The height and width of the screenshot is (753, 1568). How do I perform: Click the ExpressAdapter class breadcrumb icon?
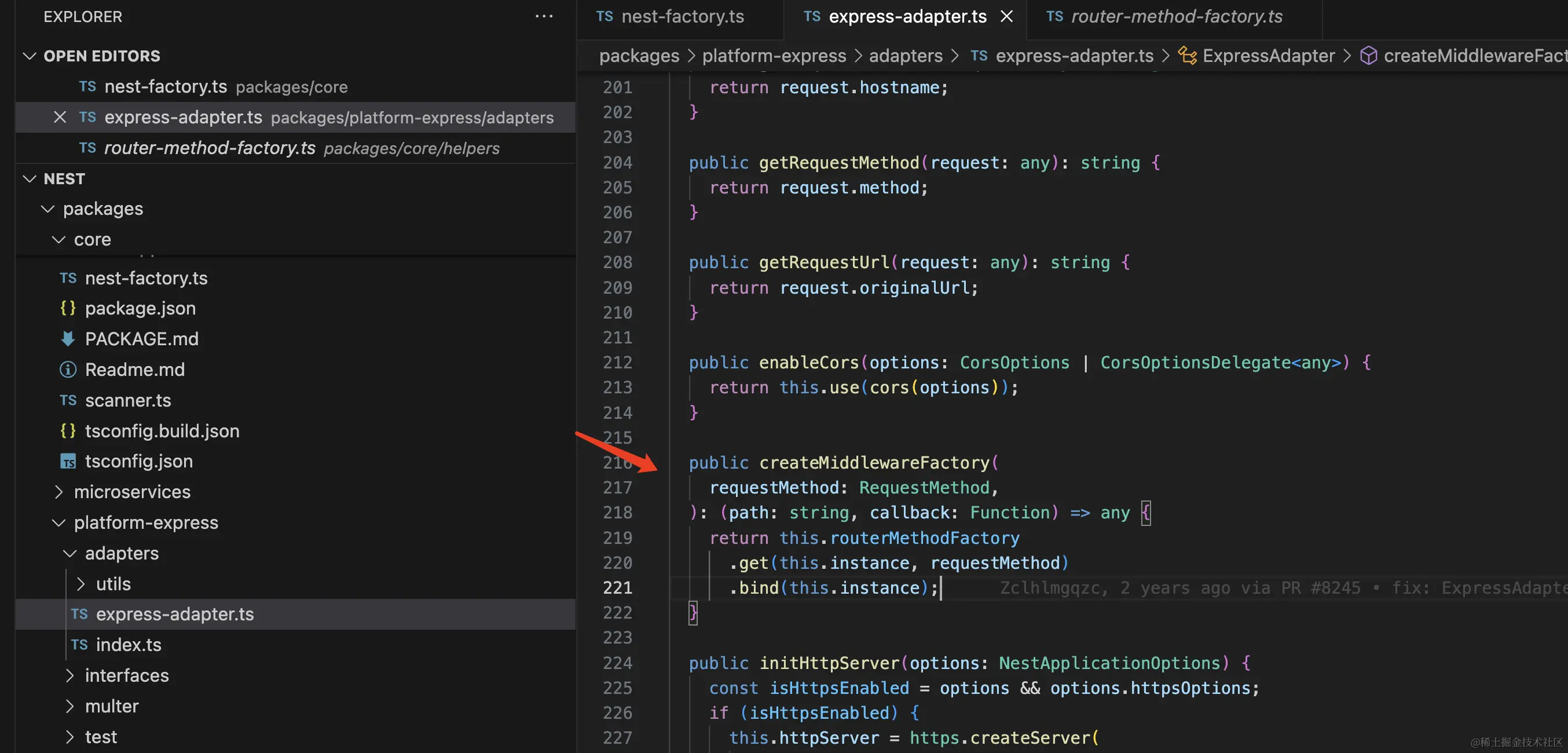pyautogui.click(x=1187, y=56)
